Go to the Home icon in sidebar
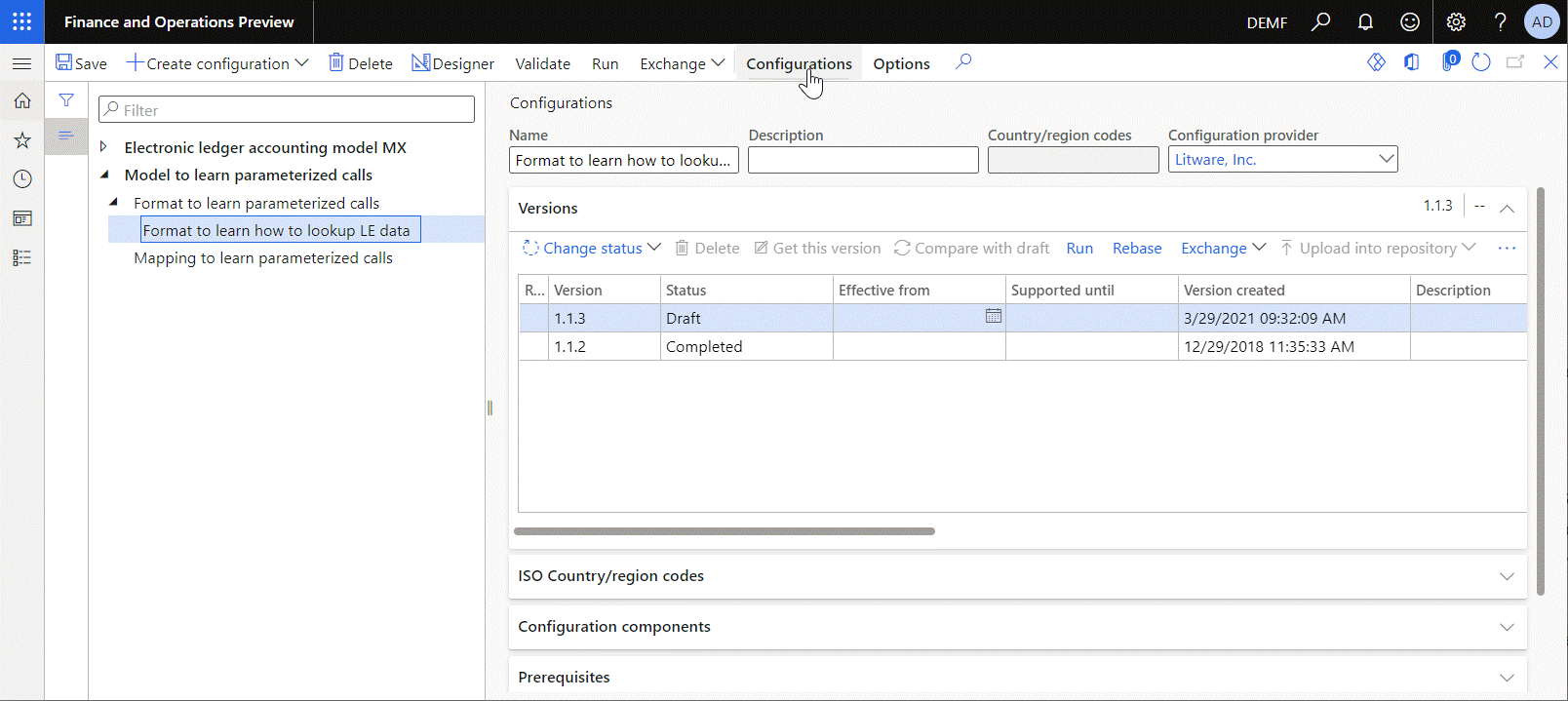 click(x=21, y=100)
